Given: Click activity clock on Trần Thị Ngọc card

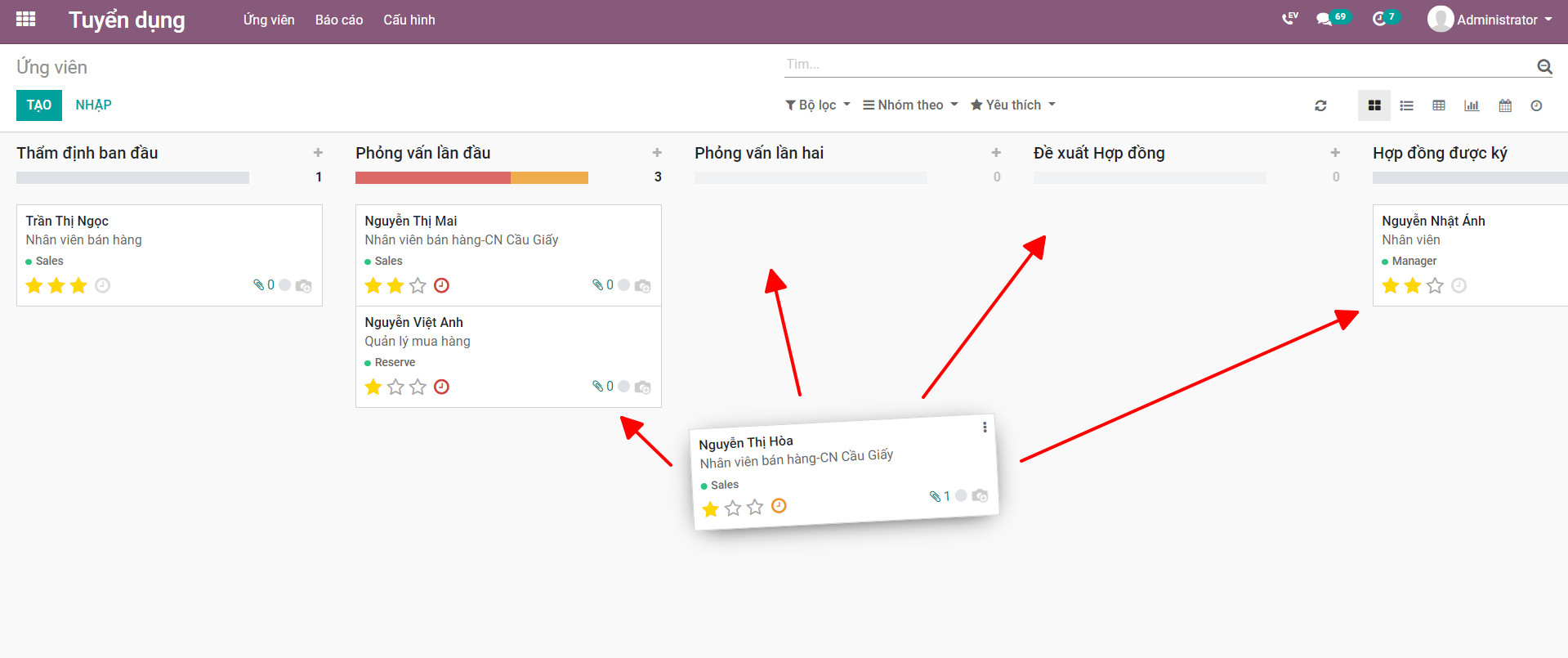Looking at the screenshot, I should (102, 285).
